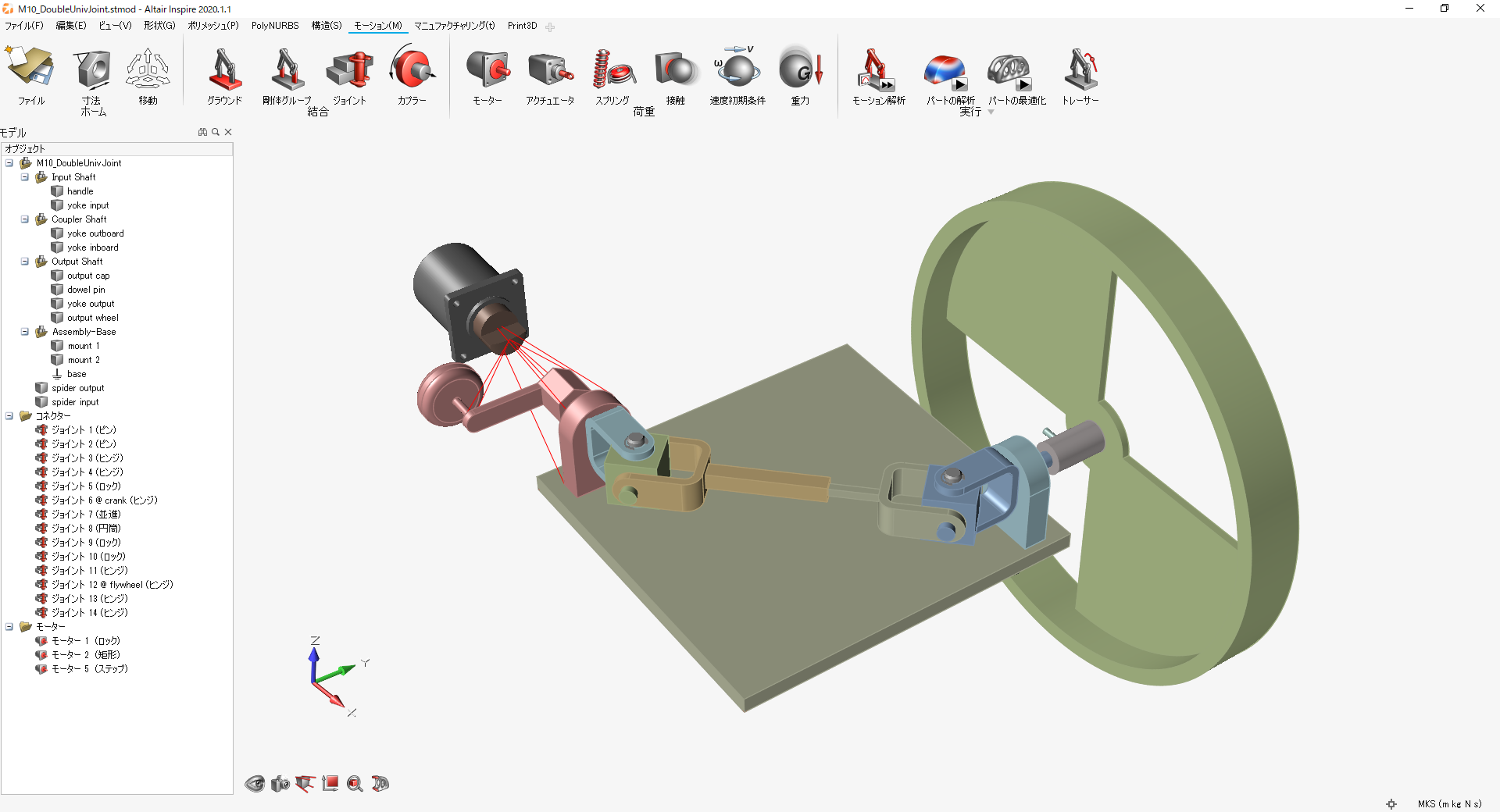Viewport: 1500px width, 812px height.
Task: Switch to the 形状(G) ribbon tab
Action: 159,26
